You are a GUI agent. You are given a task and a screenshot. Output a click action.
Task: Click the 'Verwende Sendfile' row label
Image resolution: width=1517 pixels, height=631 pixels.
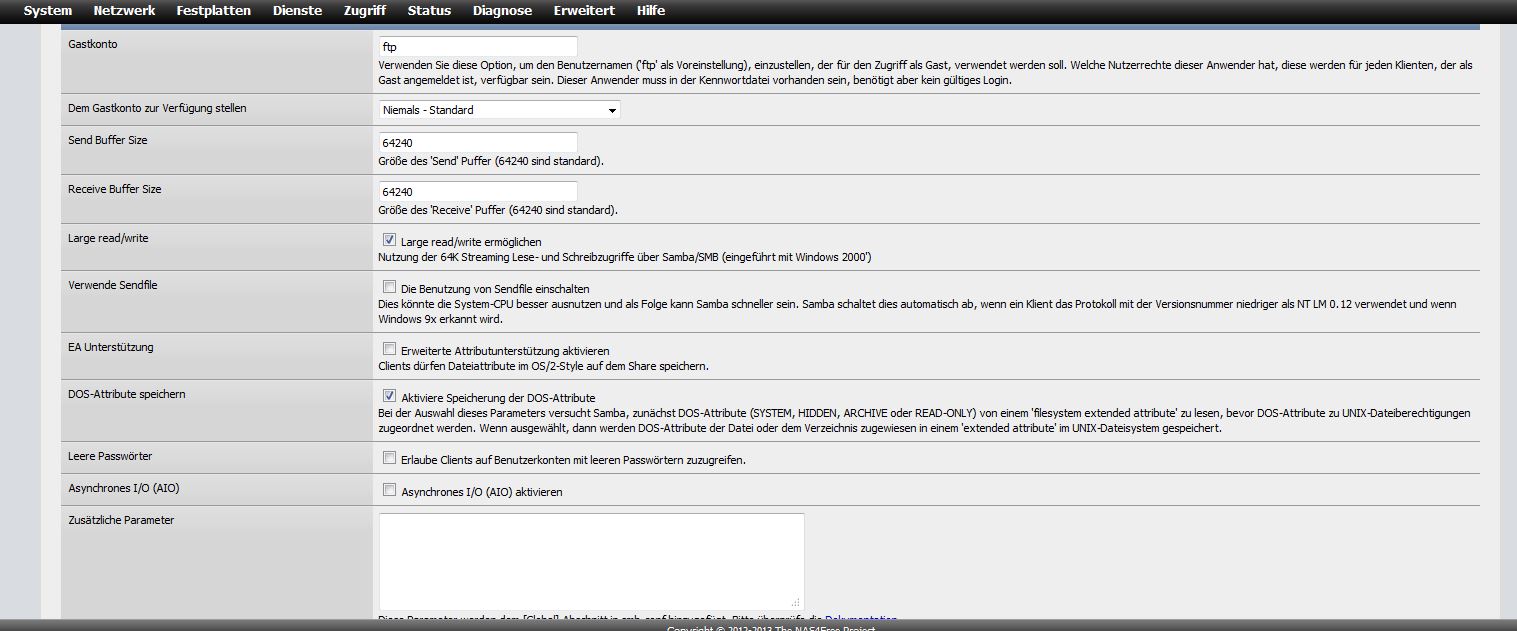[113, 286]
